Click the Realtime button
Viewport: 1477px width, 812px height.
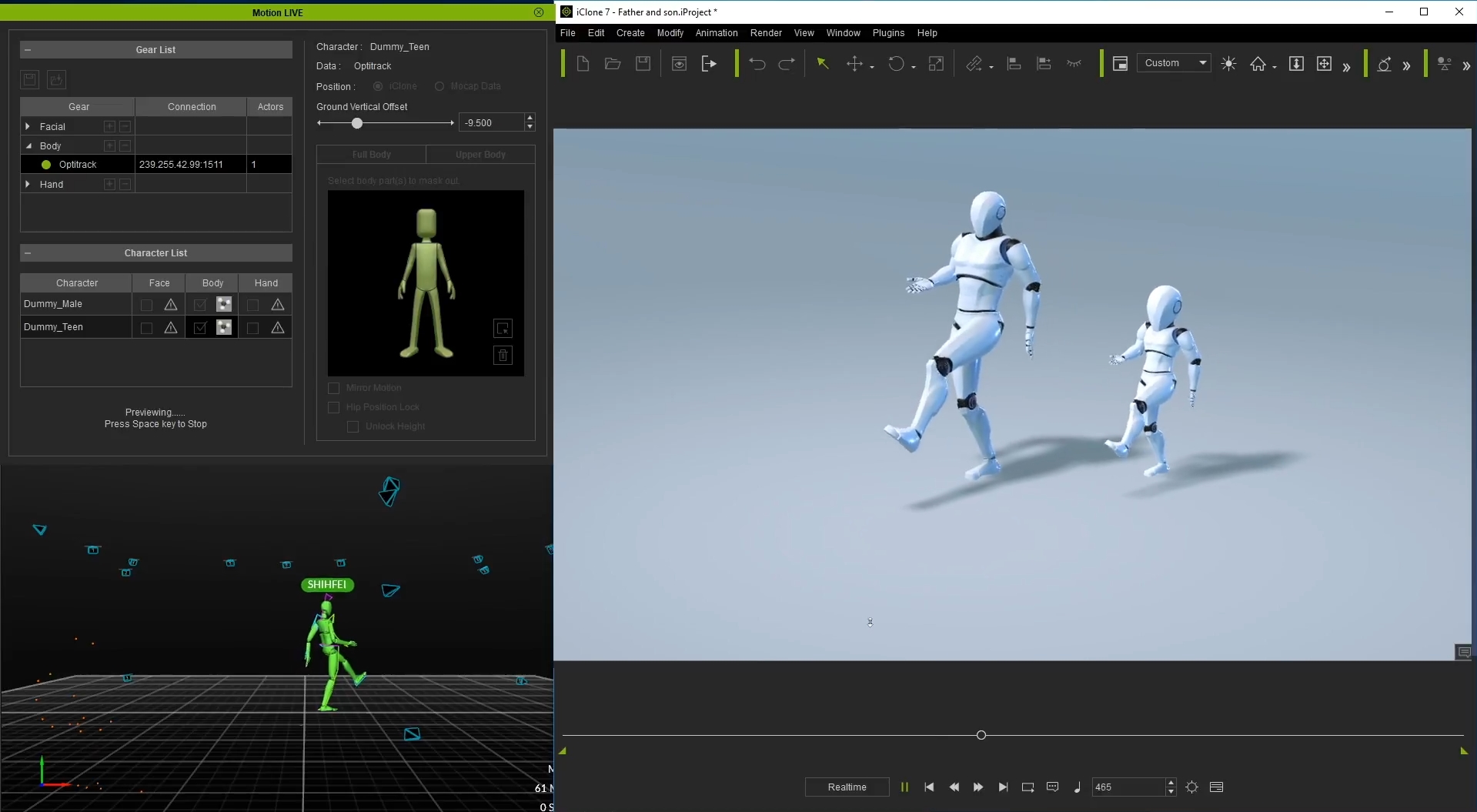coord(847,787)
